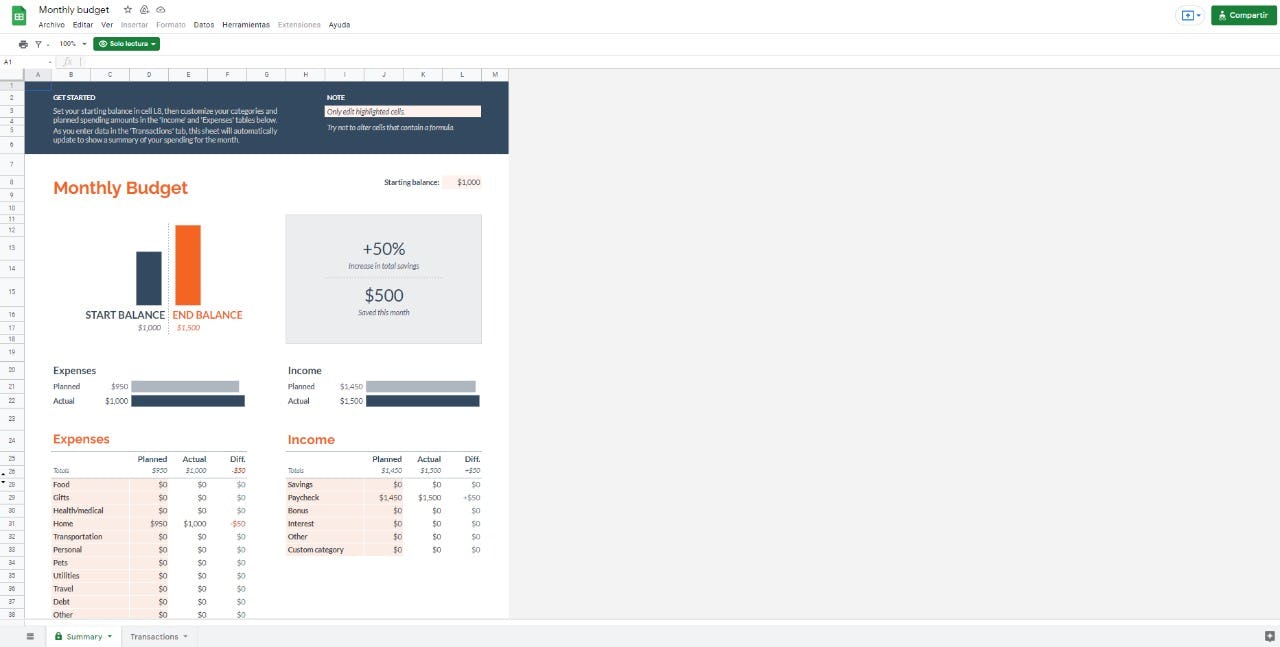
Task: Open the all sheets list icon
Action: (x=29, y=636)
